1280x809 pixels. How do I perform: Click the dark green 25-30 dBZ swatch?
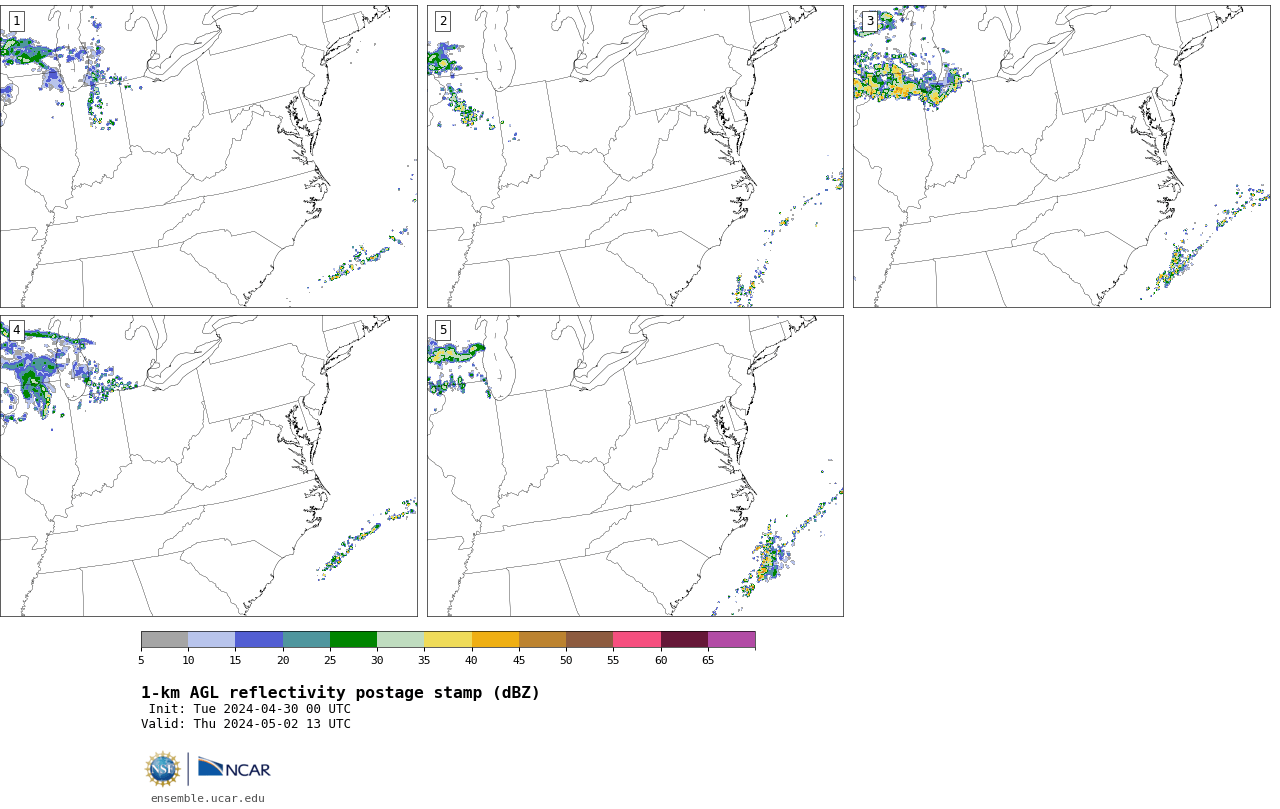click(x=353, y=640)
